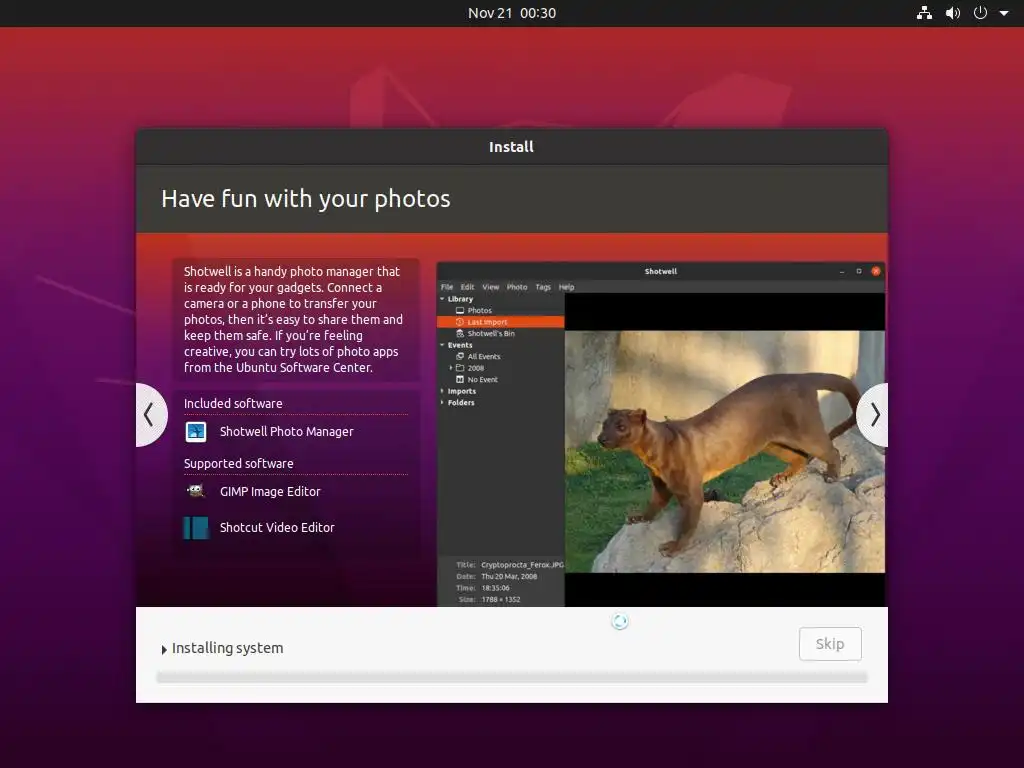Click the Included software heading

click(233, 404)
